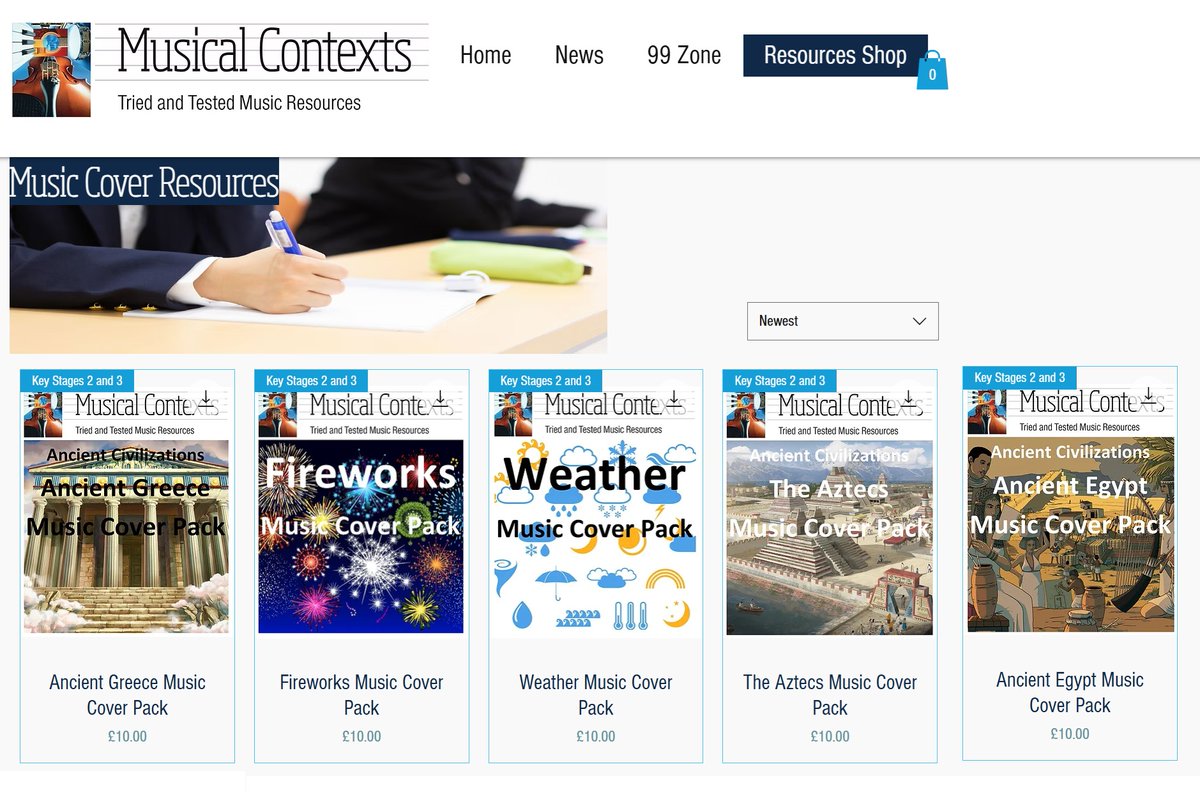
Task: Click the download icon on Ancient Greece pack
Action: (205, 398)
